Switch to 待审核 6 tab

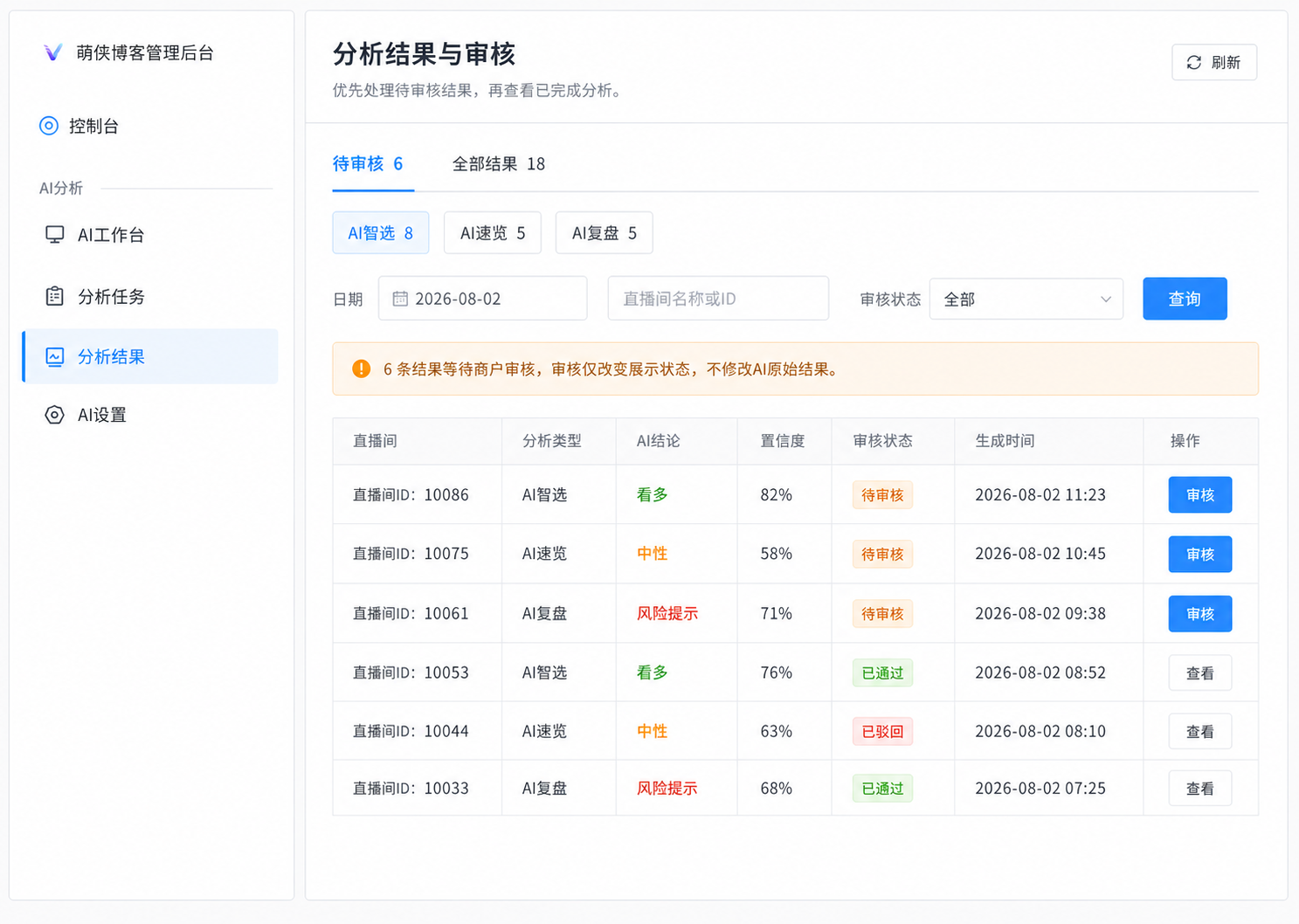point(368,164)
